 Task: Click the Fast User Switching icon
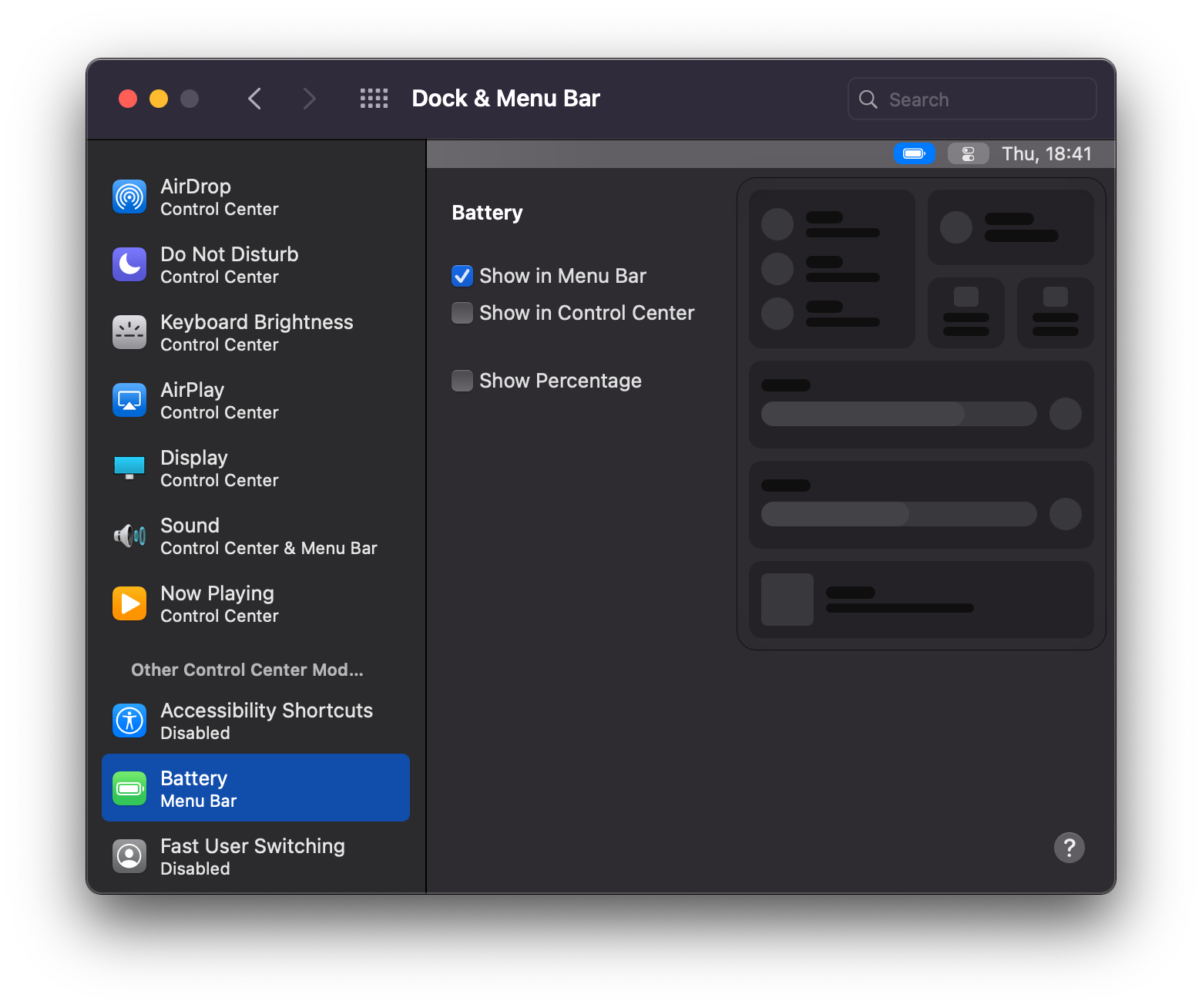129,855
